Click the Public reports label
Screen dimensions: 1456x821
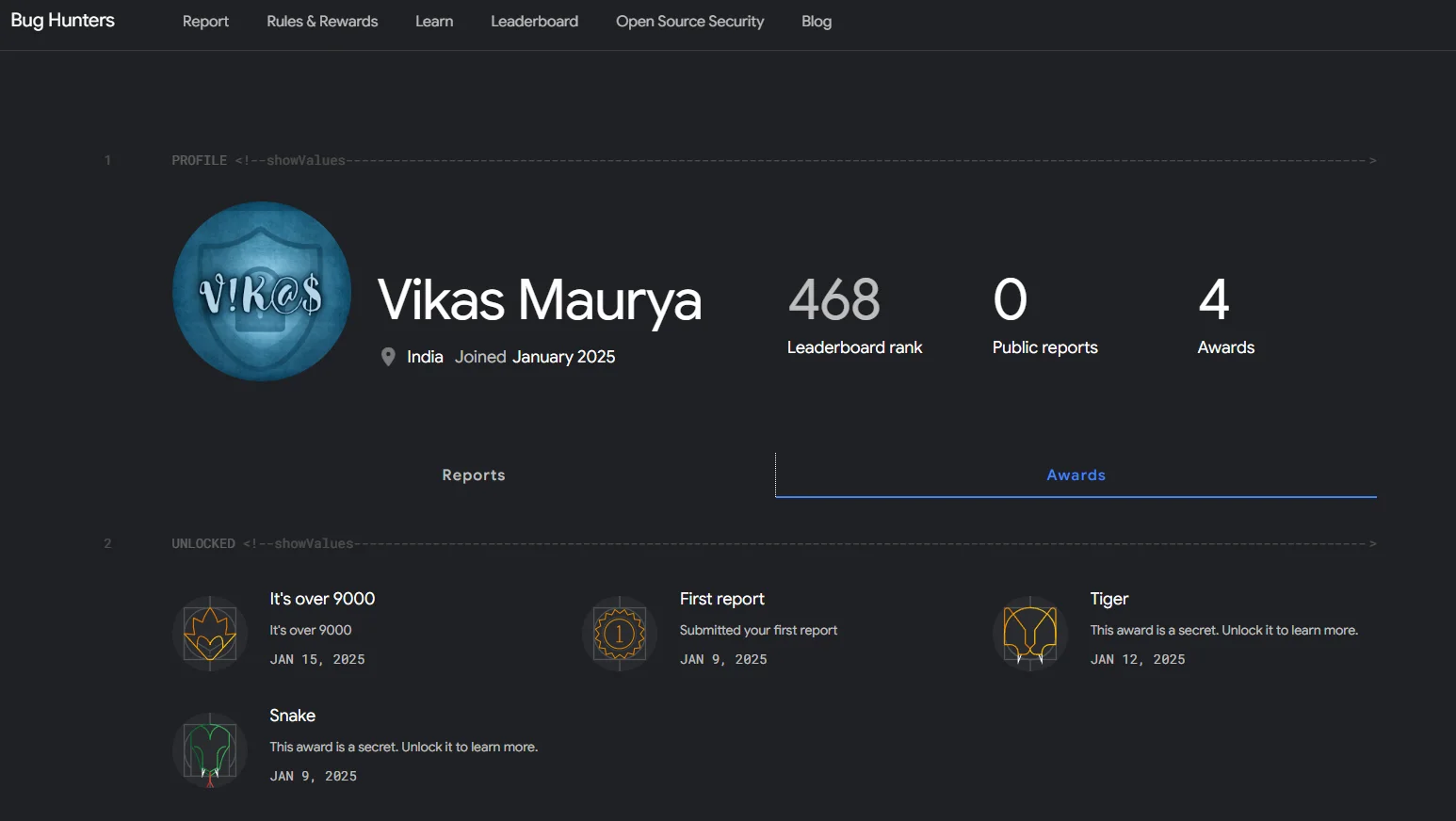(x=1044, y=347)
